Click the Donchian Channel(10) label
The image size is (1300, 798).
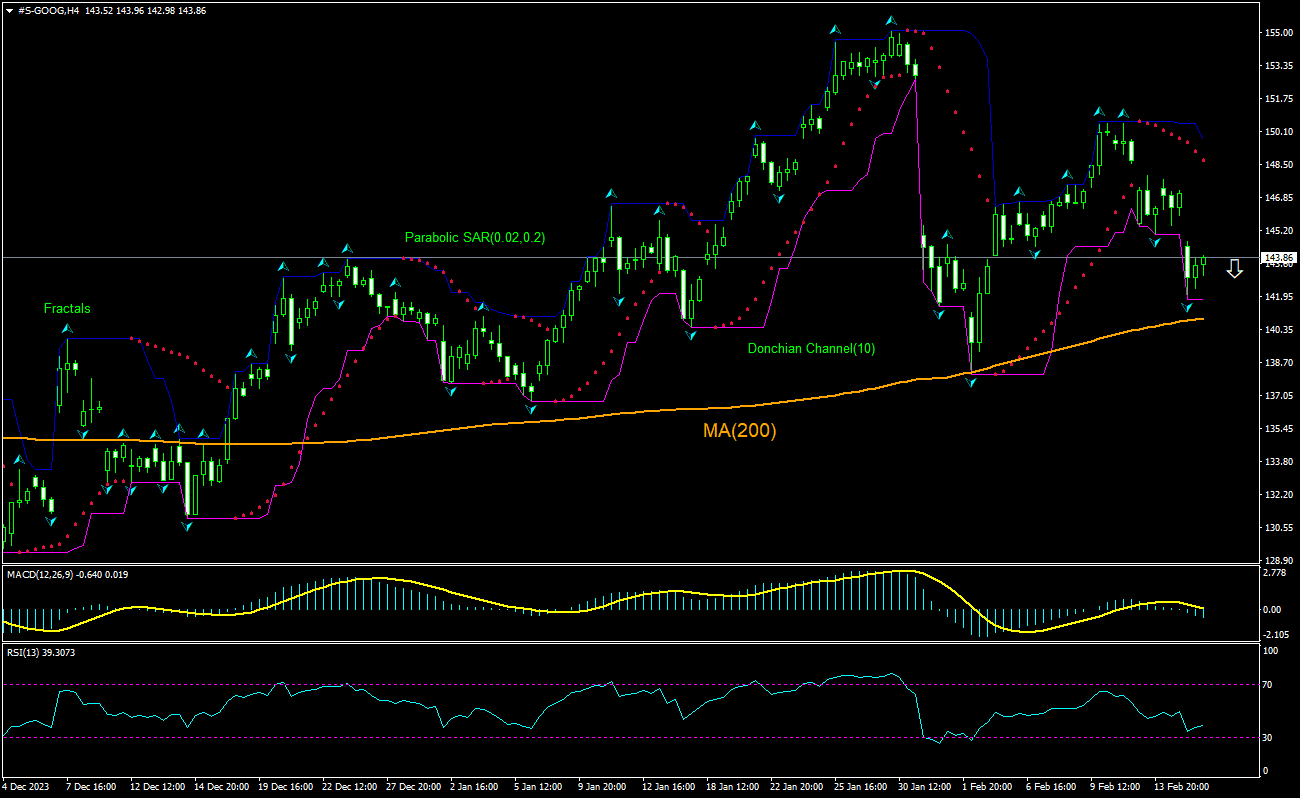point(811,349)
